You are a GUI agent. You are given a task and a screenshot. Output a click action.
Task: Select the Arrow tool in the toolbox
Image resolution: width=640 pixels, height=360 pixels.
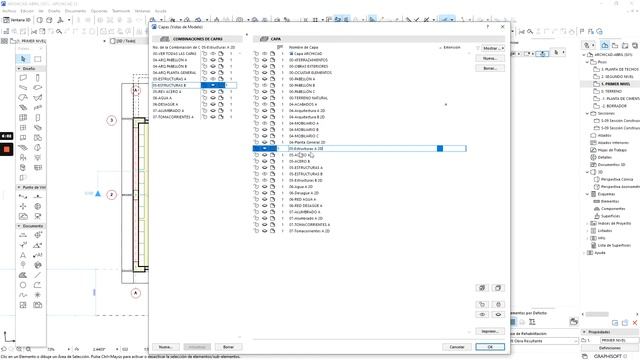tap(23, 59)
